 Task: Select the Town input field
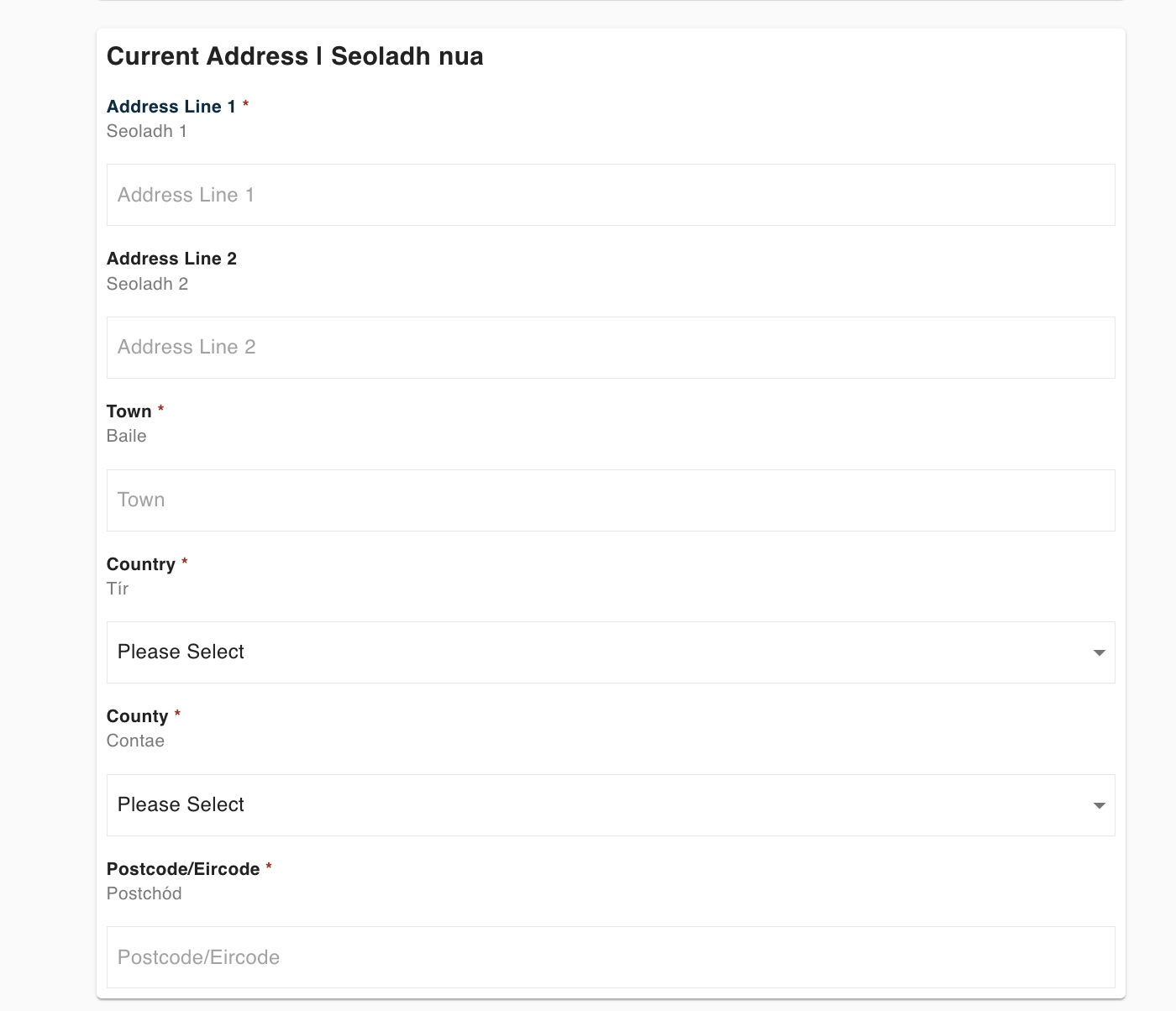pyautogui.click(x=611, y=500)
